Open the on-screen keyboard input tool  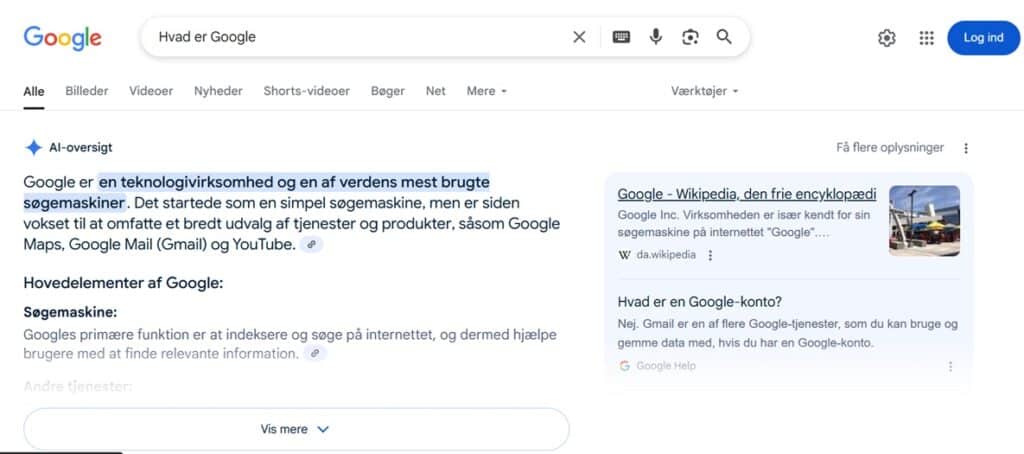tap(621, 37)
